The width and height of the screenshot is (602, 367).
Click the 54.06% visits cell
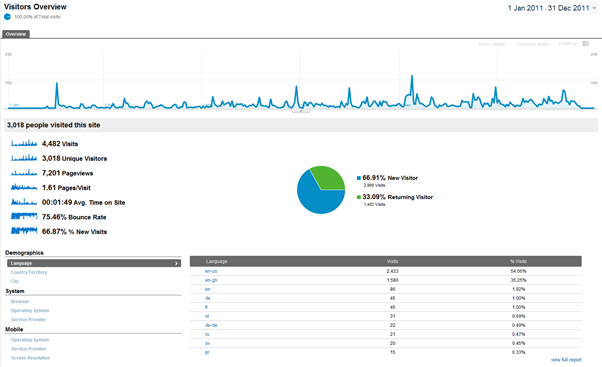coord(518,271)
